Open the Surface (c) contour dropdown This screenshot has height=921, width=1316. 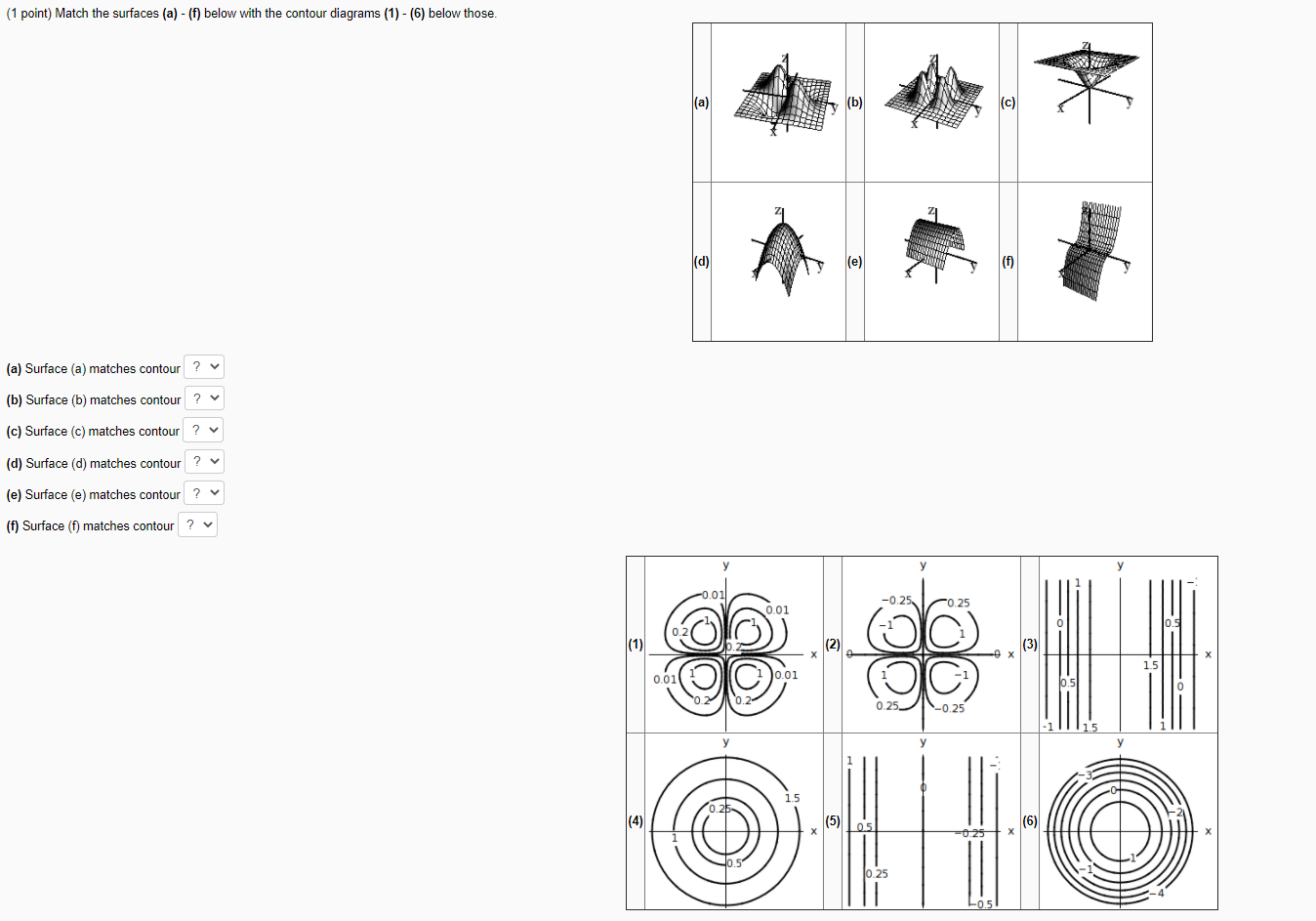click(x=203, y=430)
